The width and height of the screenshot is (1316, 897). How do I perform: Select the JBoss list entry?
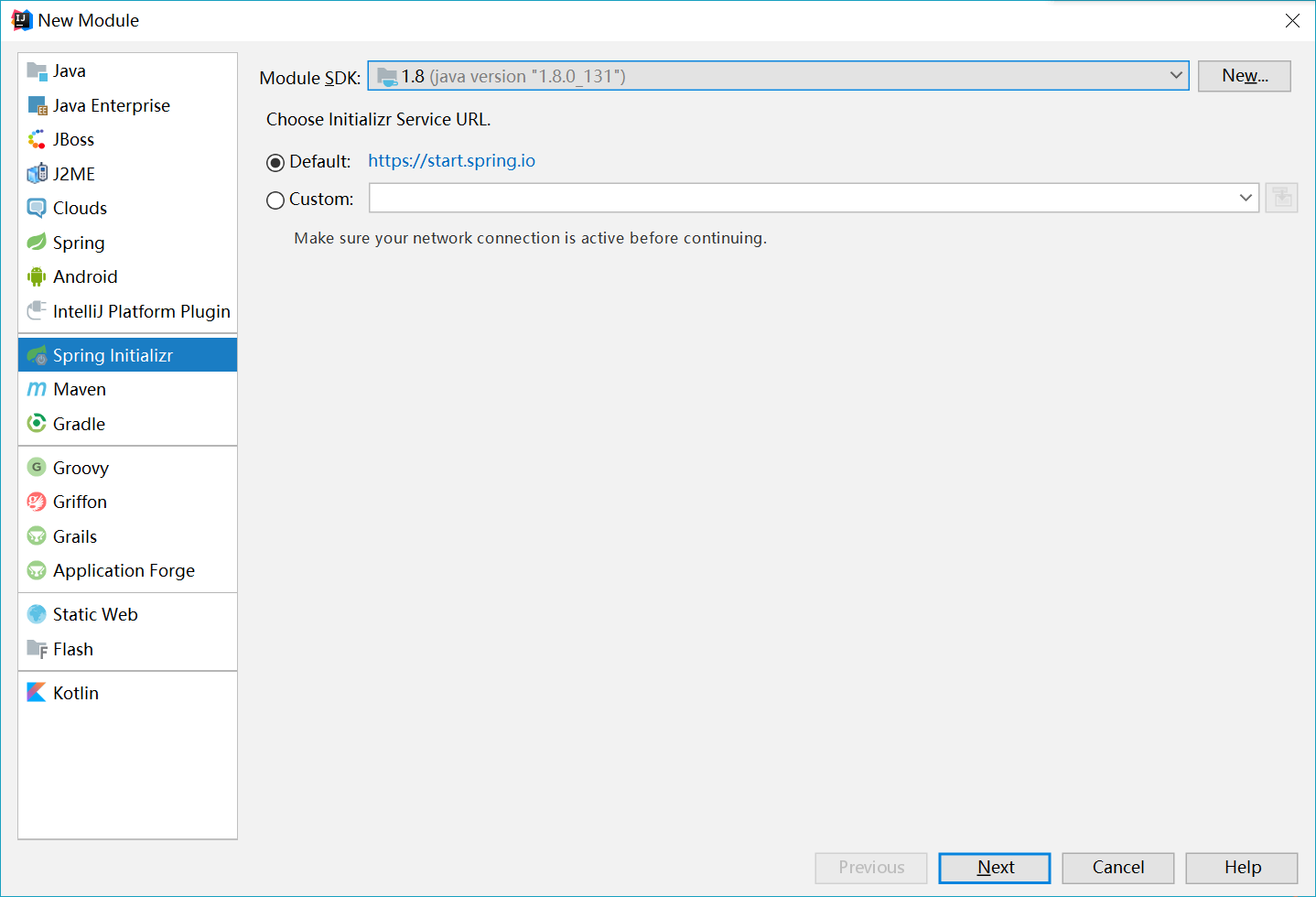tap(127, 139)
